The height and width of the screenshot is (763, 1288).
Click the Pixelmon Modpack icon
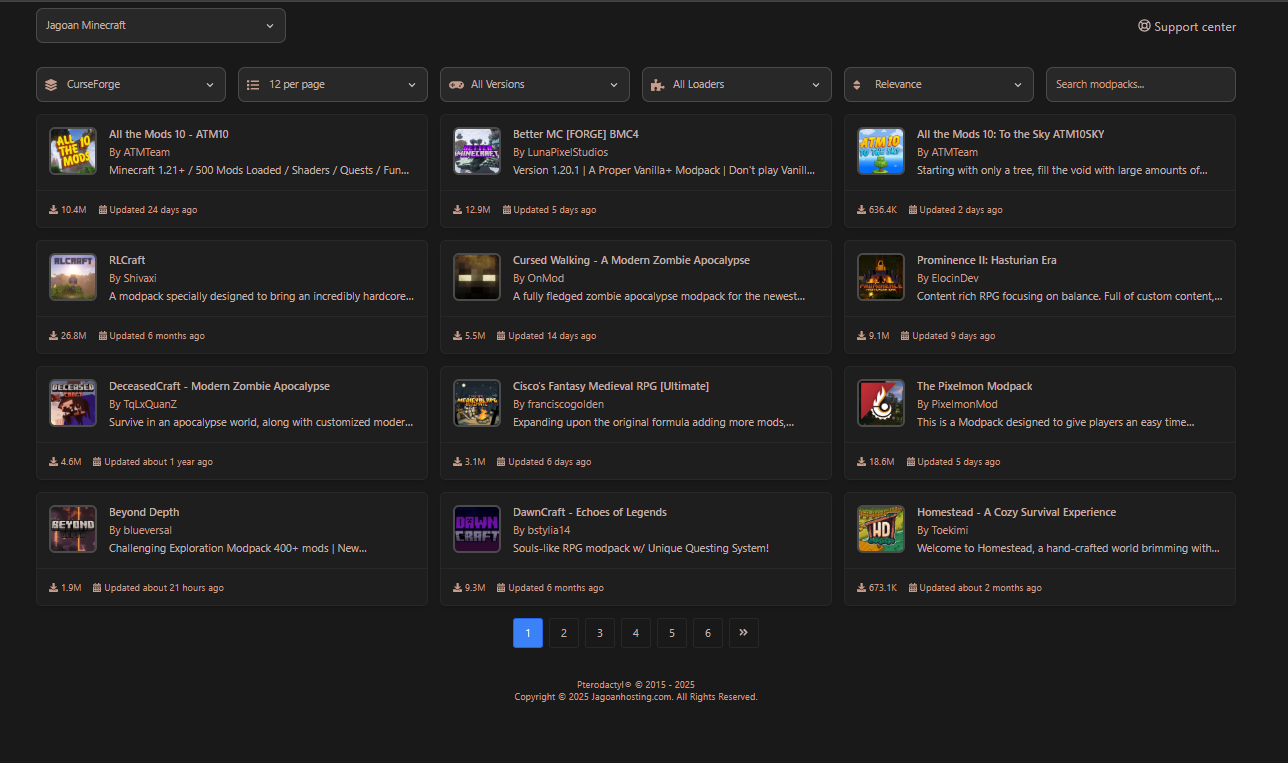881,403
